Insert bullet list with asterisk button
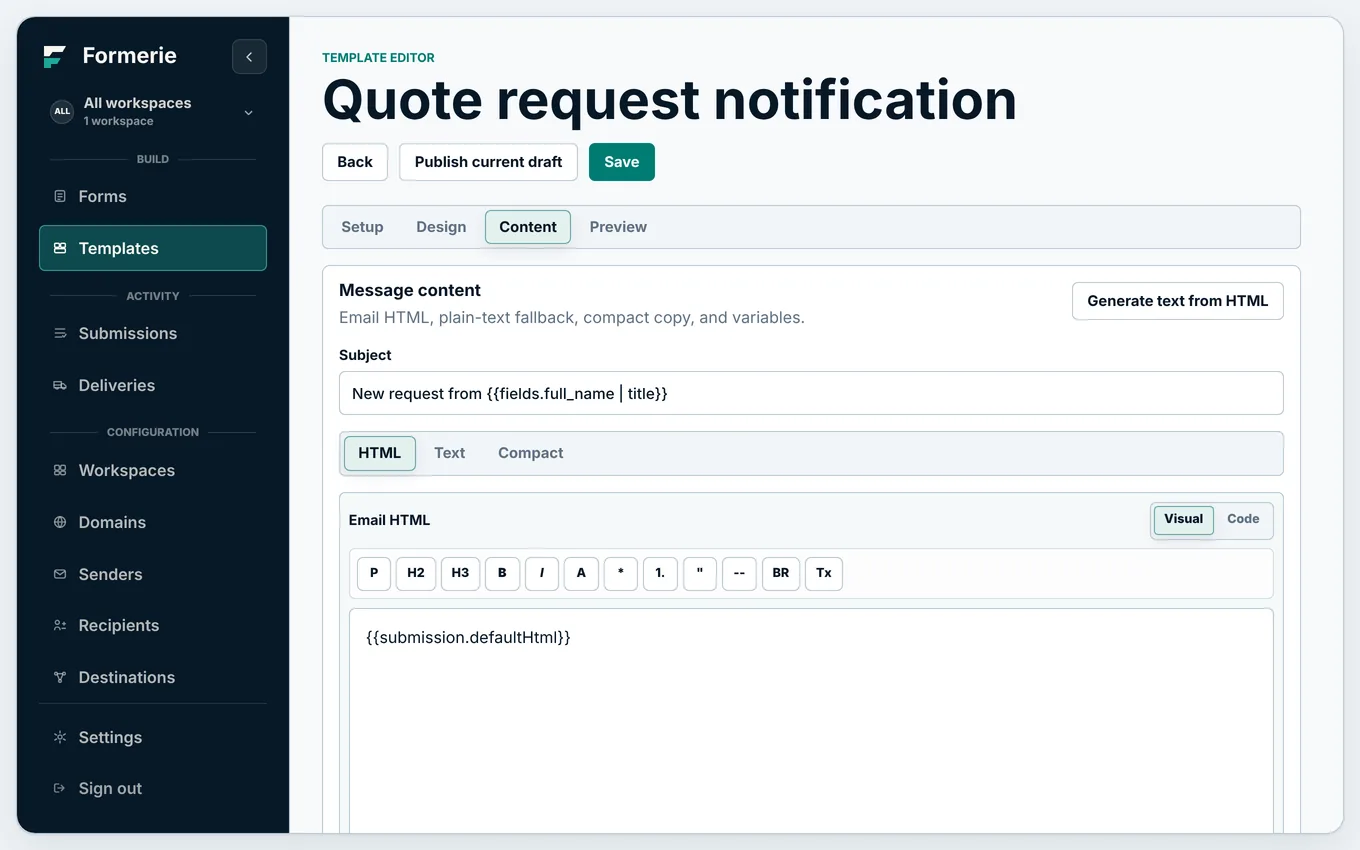 click(621, 573)
